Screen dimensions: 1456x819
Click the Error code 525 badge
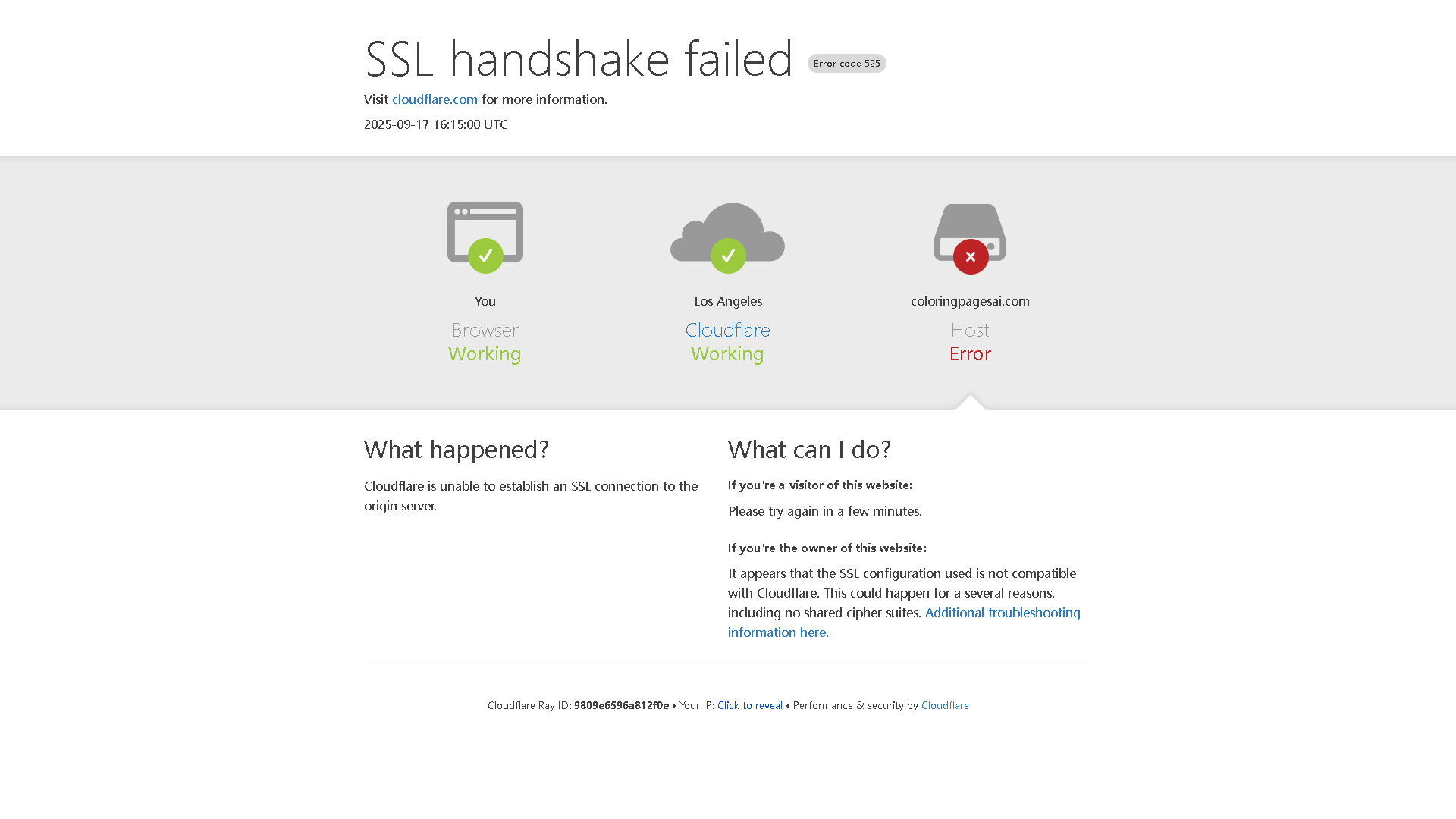pos(846,64)
